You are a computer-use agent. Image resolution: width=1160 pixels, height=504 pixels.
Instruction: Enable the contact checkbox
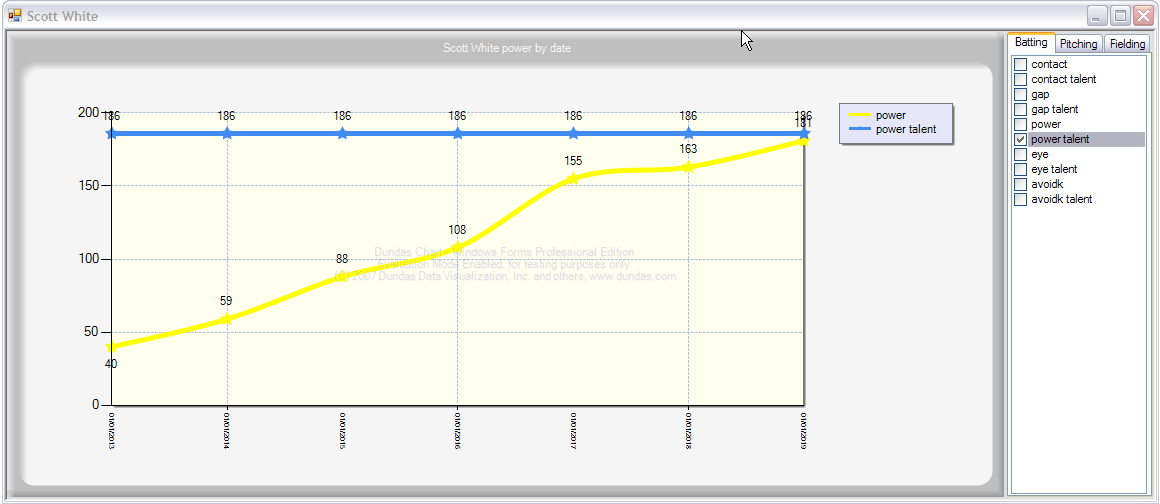pos(1020,64)
